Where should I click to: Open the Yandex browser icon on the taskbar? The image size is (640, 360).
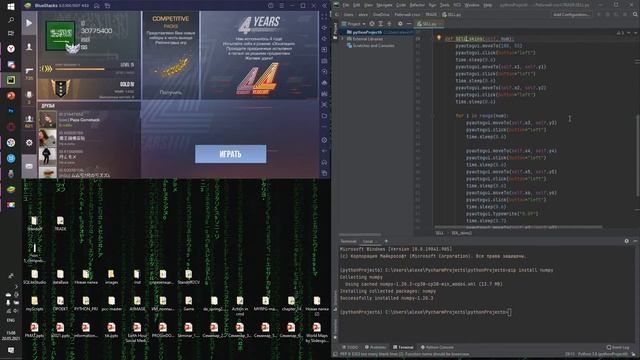11,49
